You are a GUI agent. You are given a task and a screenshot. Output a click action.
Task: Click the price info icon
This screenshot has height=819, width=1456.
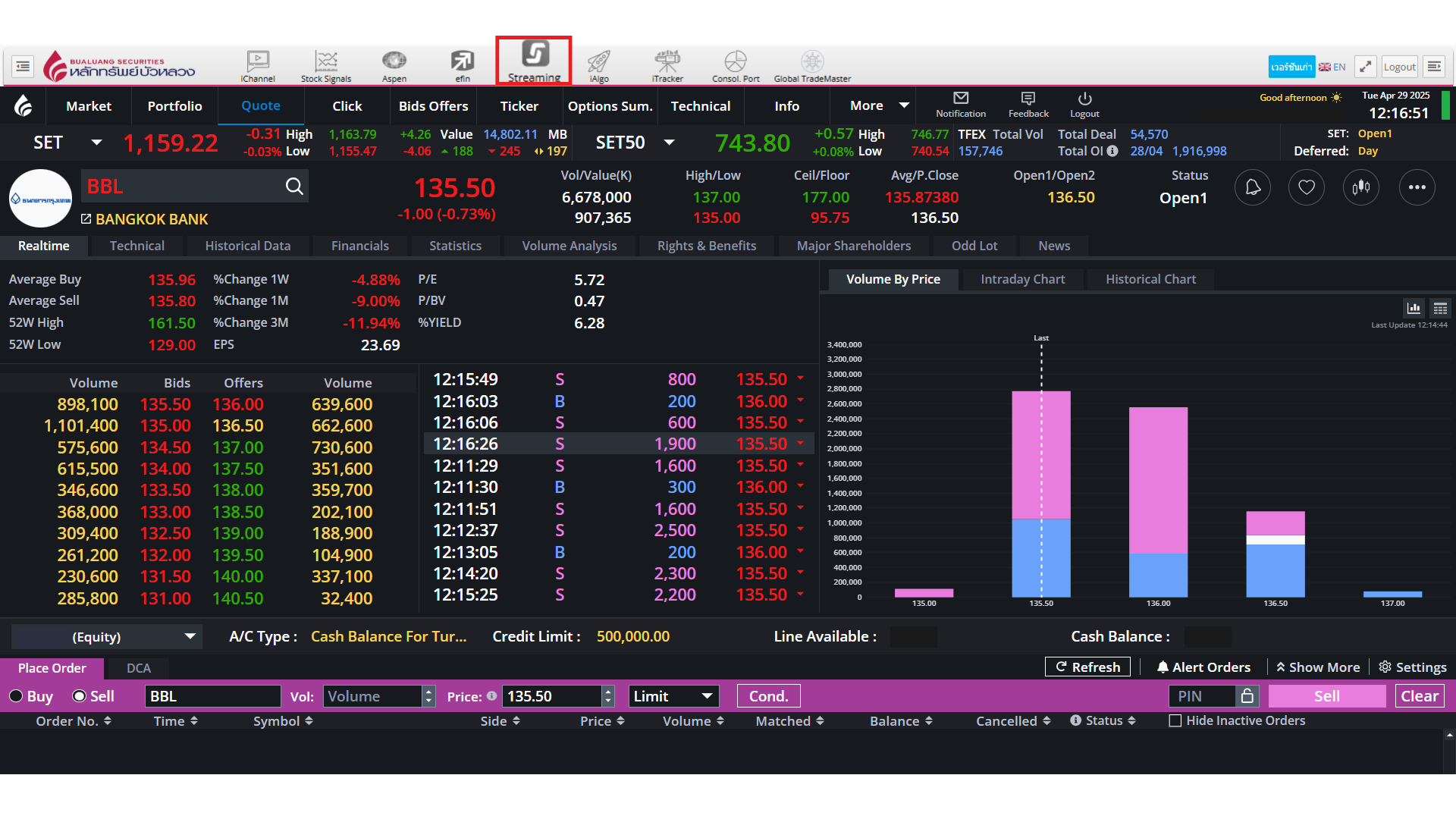491,696
